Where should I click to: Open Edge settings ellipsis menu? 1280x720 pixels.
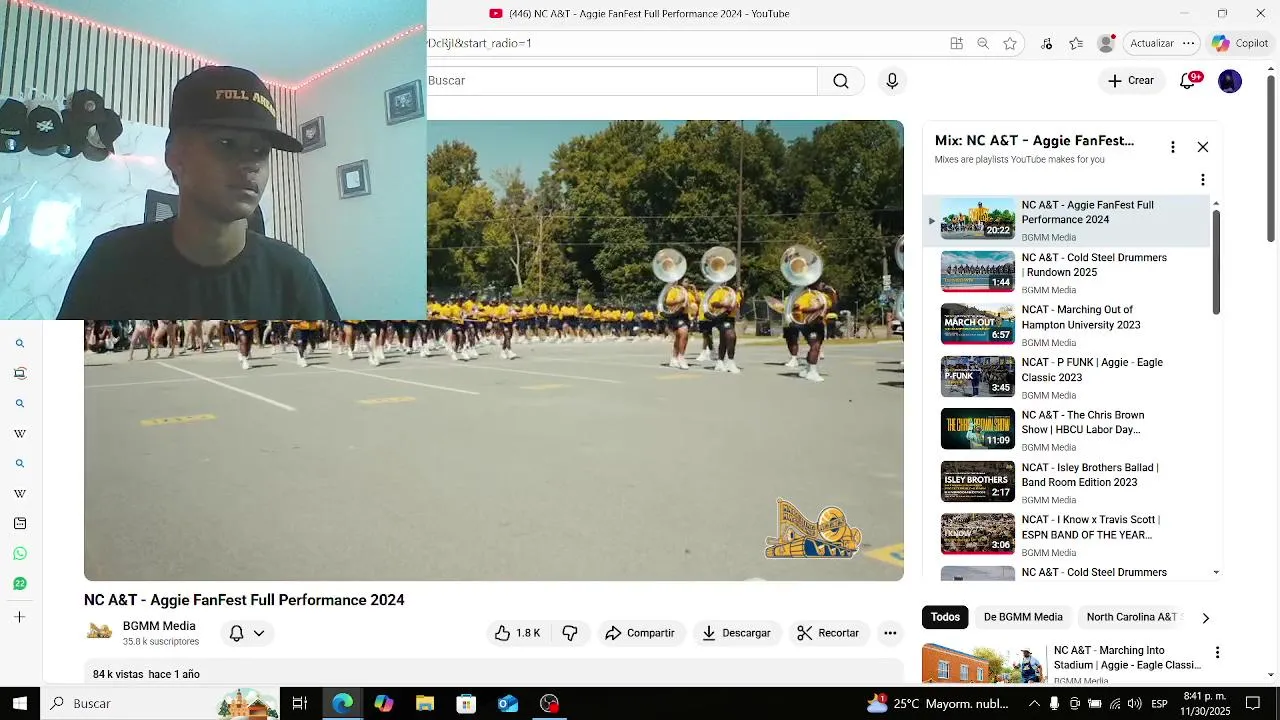(1188, 43)
